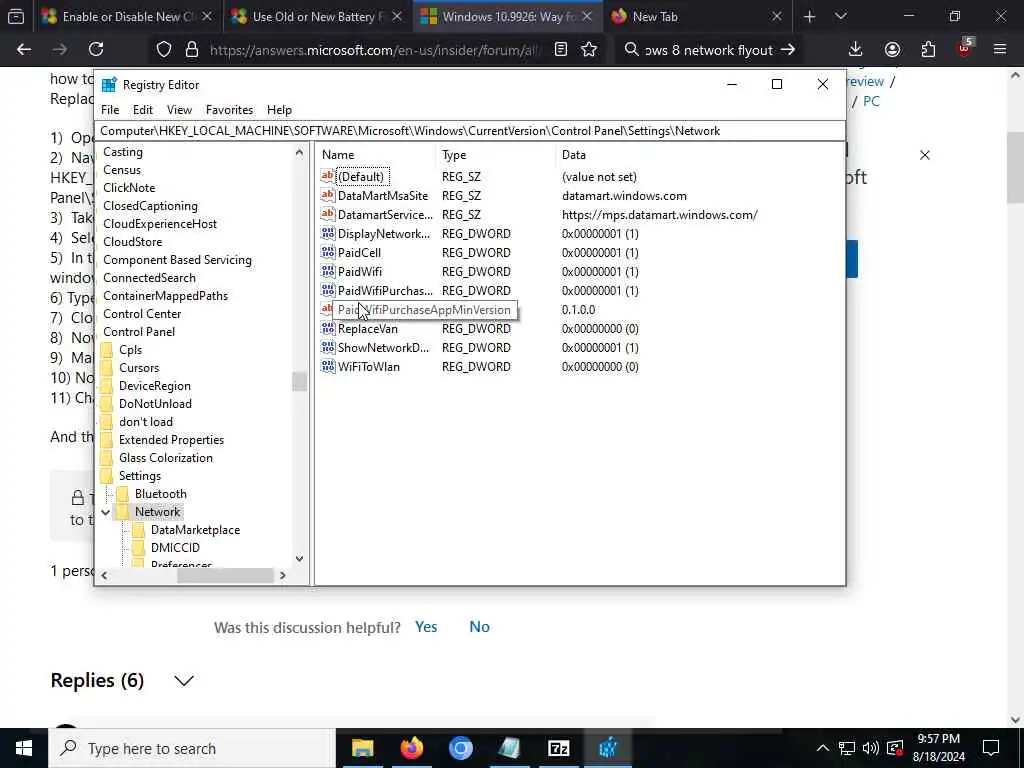1024x768 pixels.
Task: Open the Firefox account icon
Action: pos(892,50)
